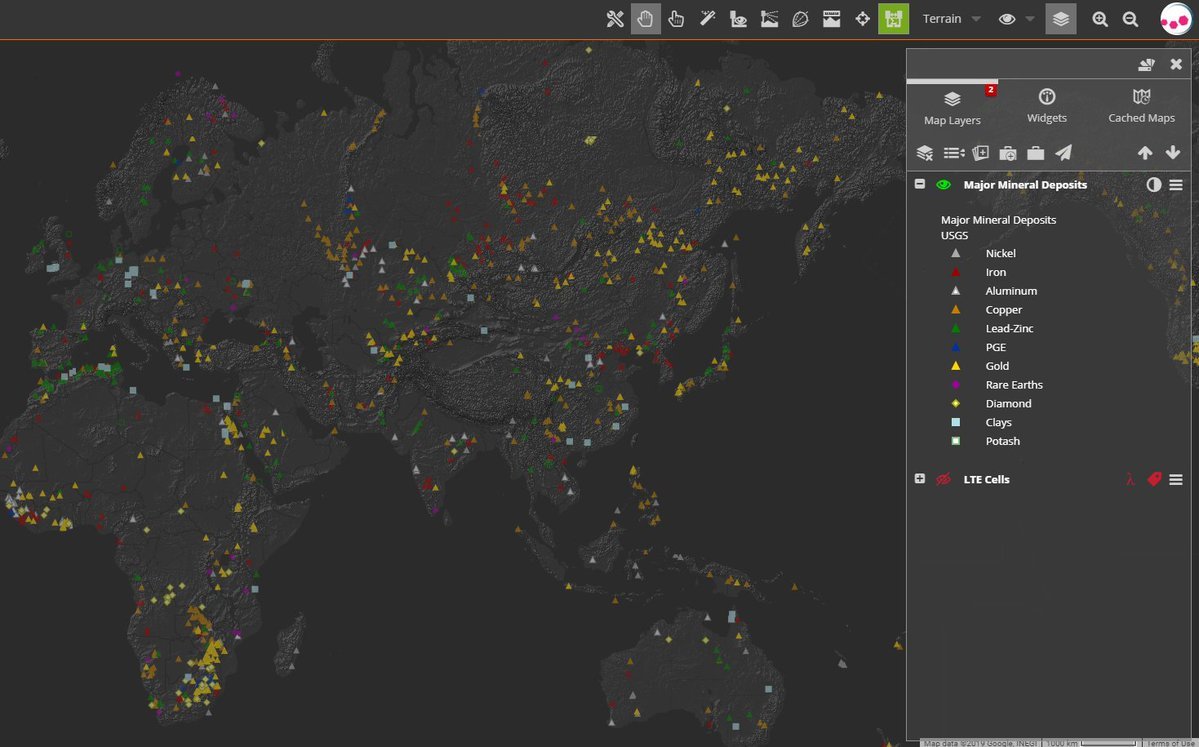Choose the magic wand tool
This screenshot has width=1199, height=747.
[707, 19]
